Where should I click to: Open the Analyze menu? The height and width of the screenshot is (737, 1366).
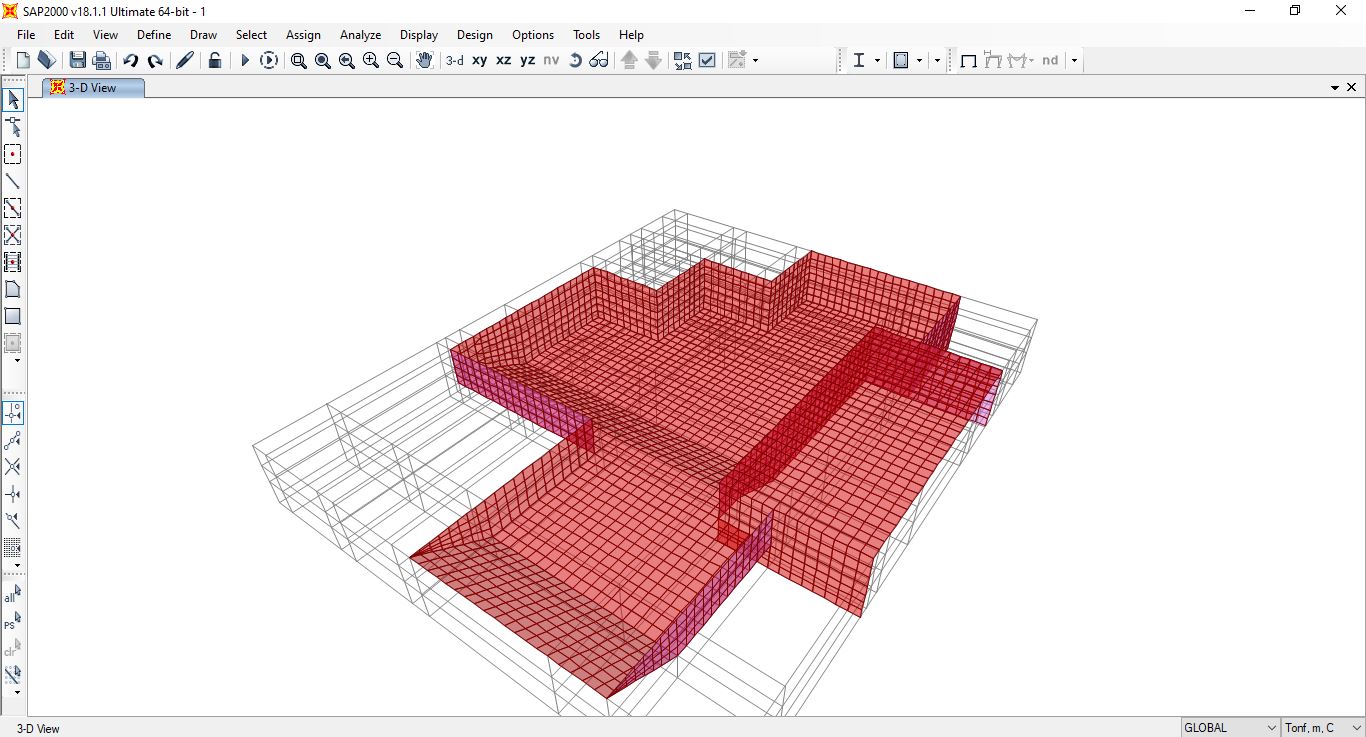coord(360,34)
